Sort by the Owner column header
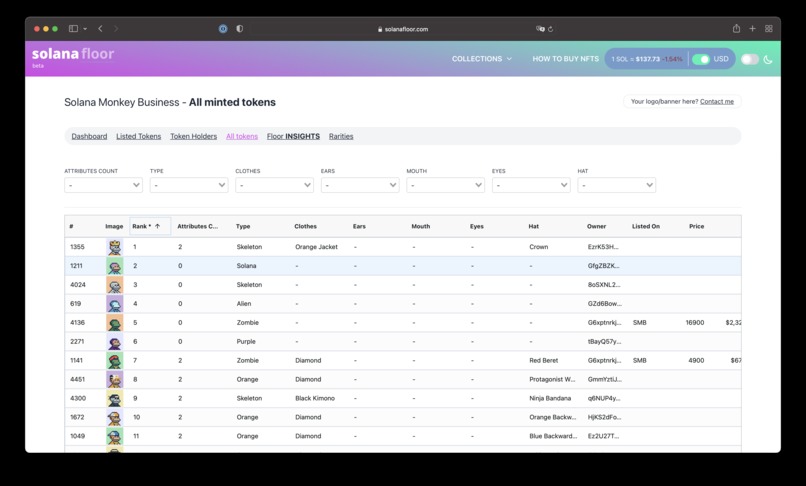The image size is (806, 486). click(x=596, y=226)
